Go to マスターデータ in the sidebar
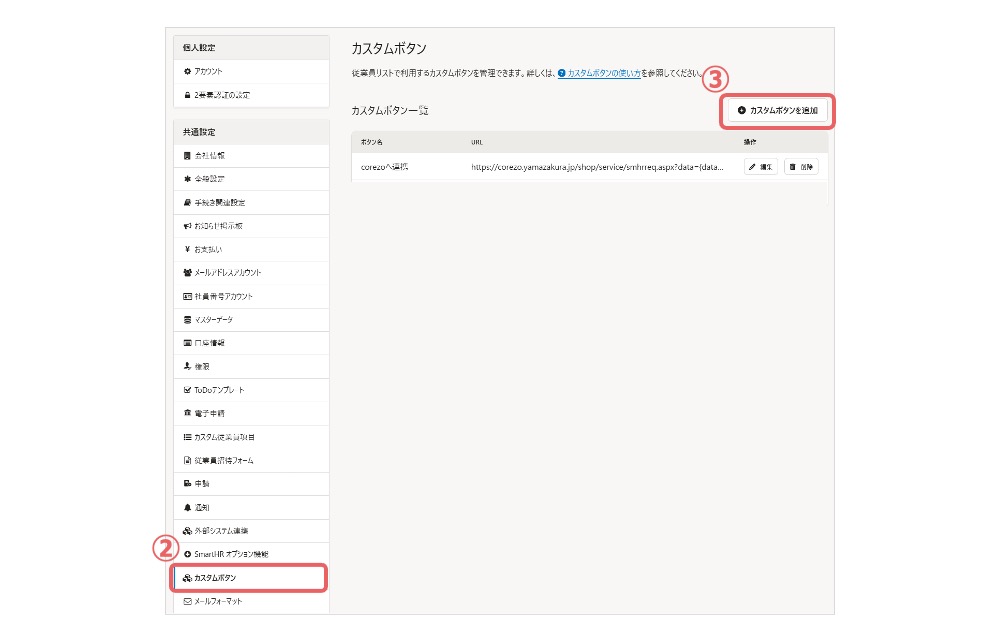This screenshot has height=642, width=1000. click(214, 320)
